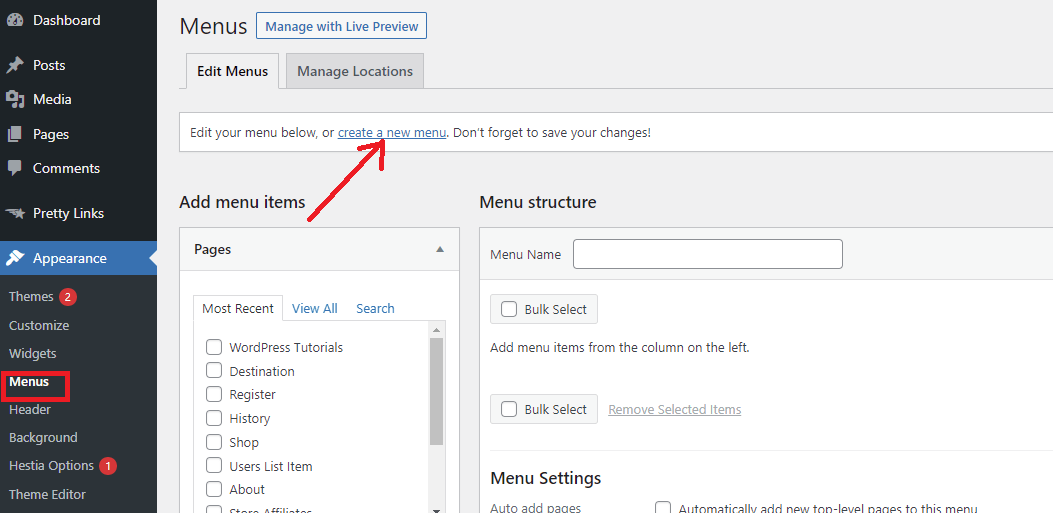1053x513 pixels.
Task: Click the Menu Name text field
Action: [708, 254]
